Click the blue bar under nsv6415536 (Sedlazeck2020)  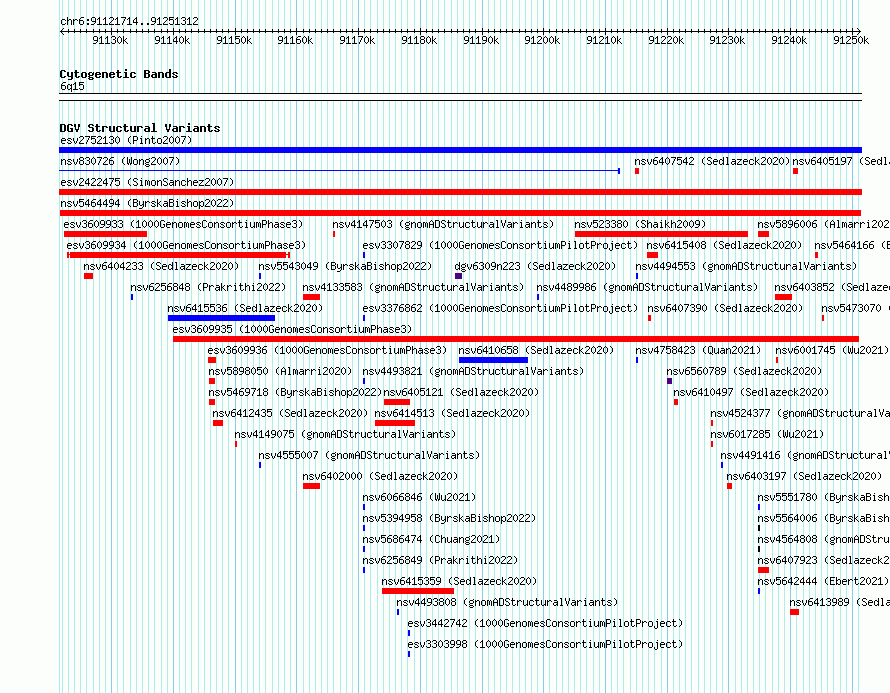[x=221, y=318]
